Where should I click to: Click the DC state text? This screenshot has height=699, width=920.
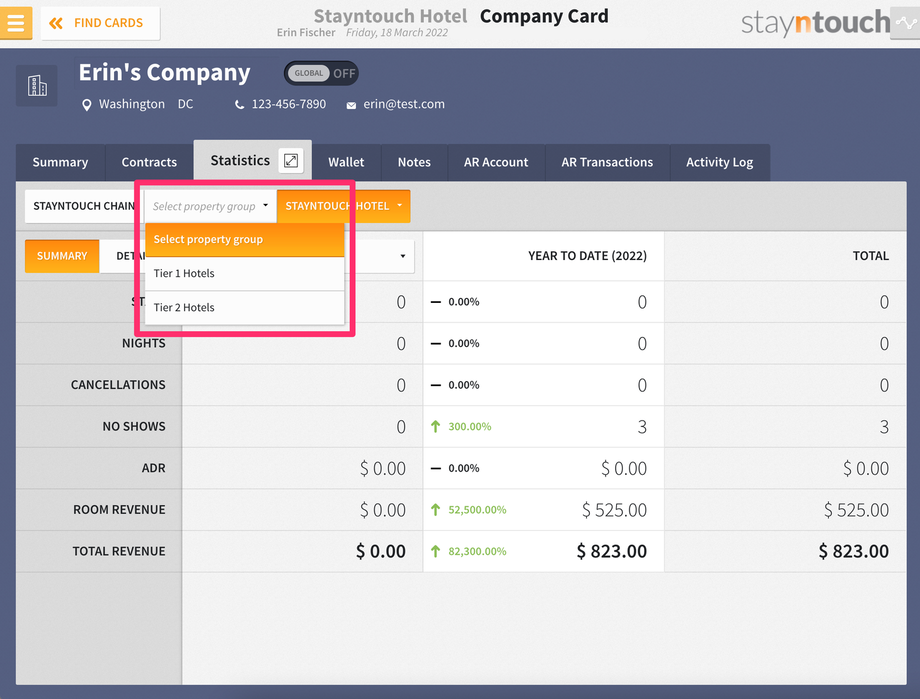(x=185, y=104)
